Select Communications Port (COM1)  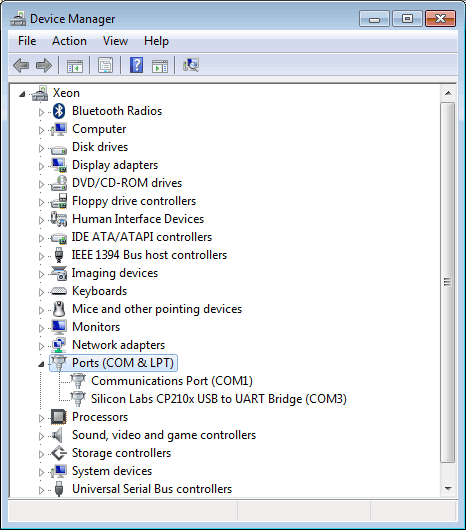pos(172,381)
